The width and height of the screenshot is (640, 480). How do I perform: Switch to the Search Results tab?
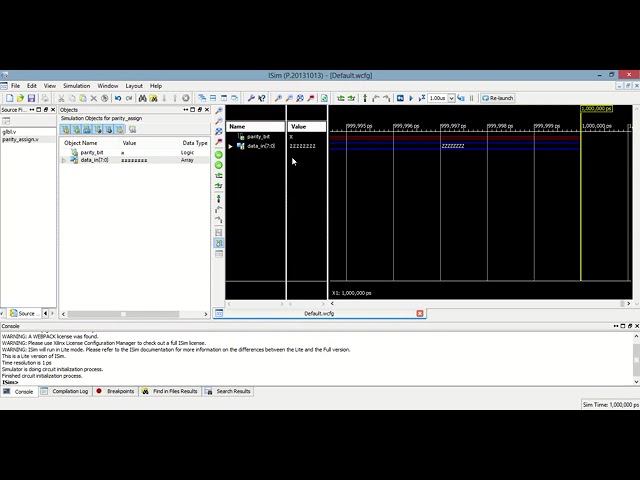coord(228,391)
